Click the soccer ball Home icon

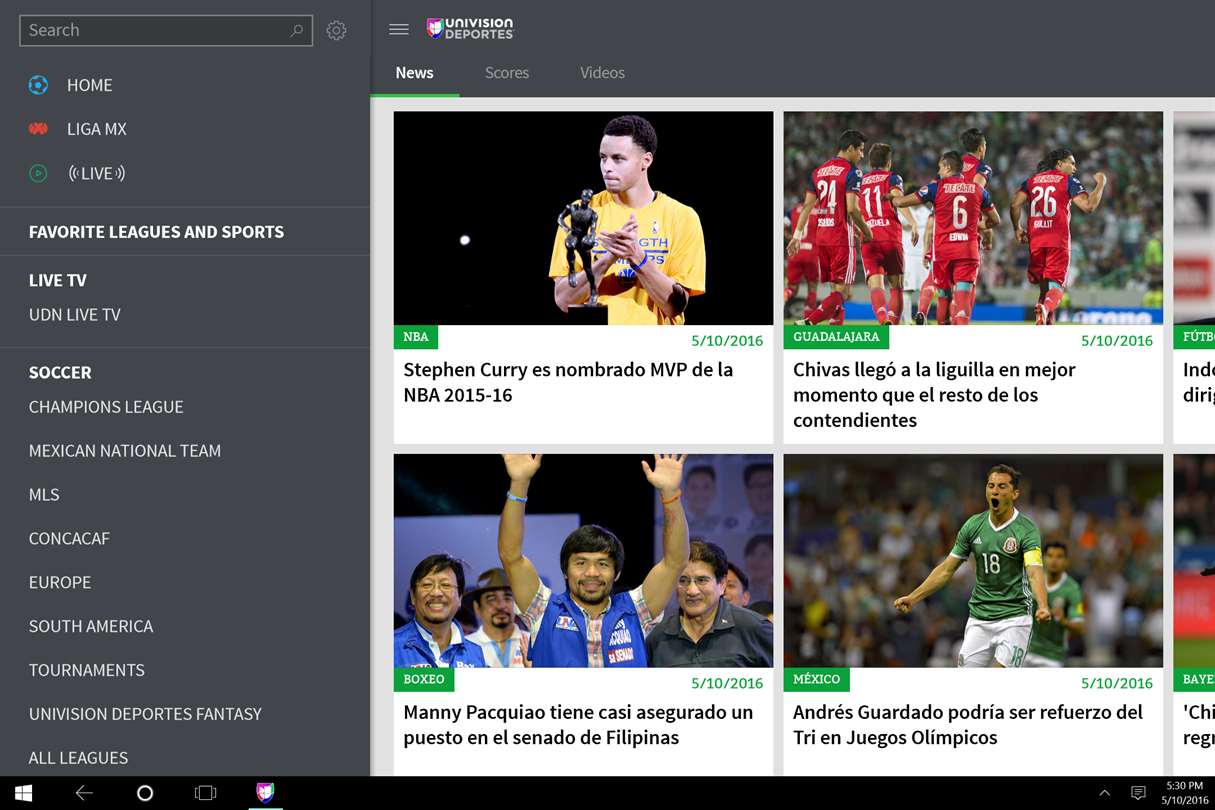click(x=38, y=85)
